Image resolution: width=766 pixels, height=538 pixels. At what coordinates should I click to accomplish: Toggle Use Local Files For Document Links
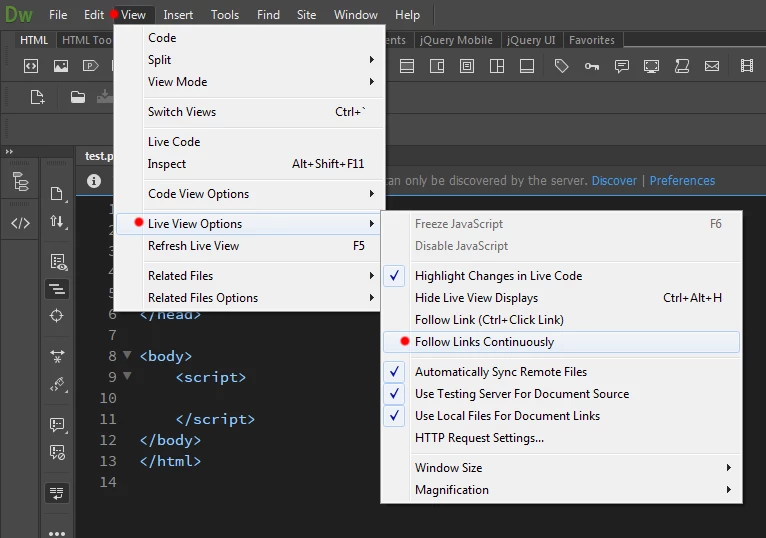[x=561, y=416]
